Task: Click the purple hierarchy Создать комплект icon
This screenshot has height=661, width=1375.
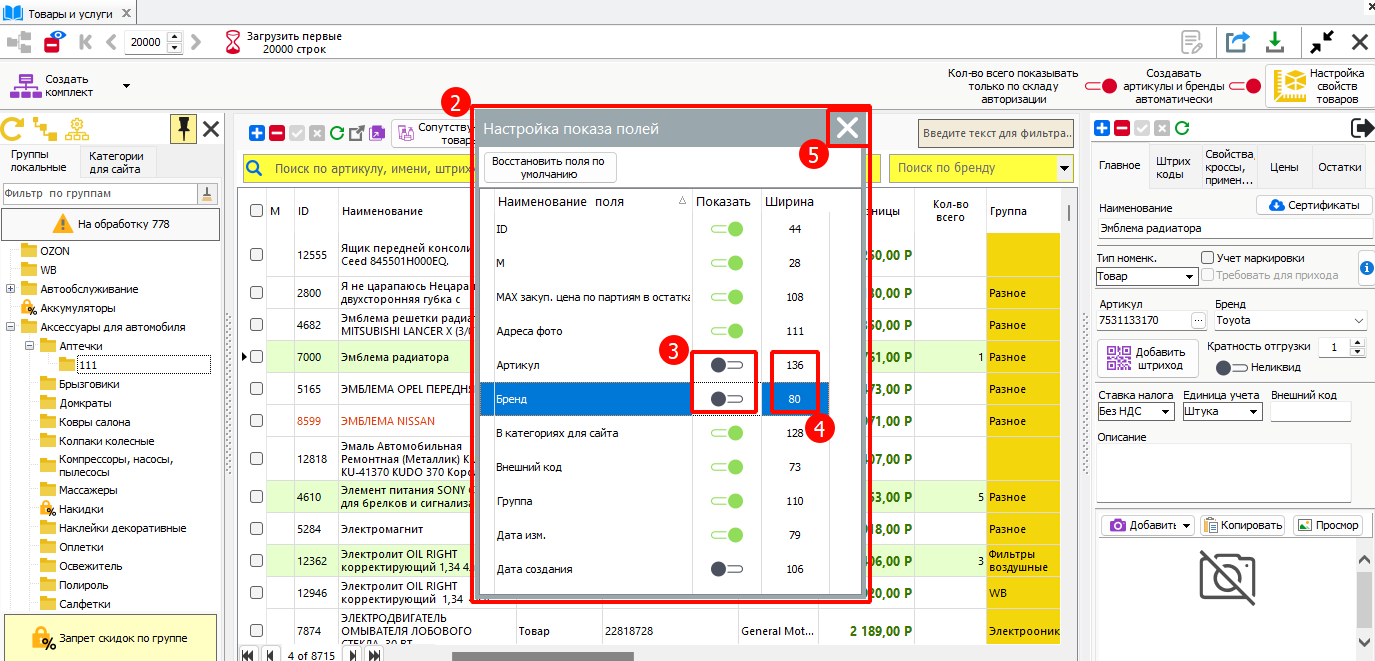Action: (x=24, y=86)
